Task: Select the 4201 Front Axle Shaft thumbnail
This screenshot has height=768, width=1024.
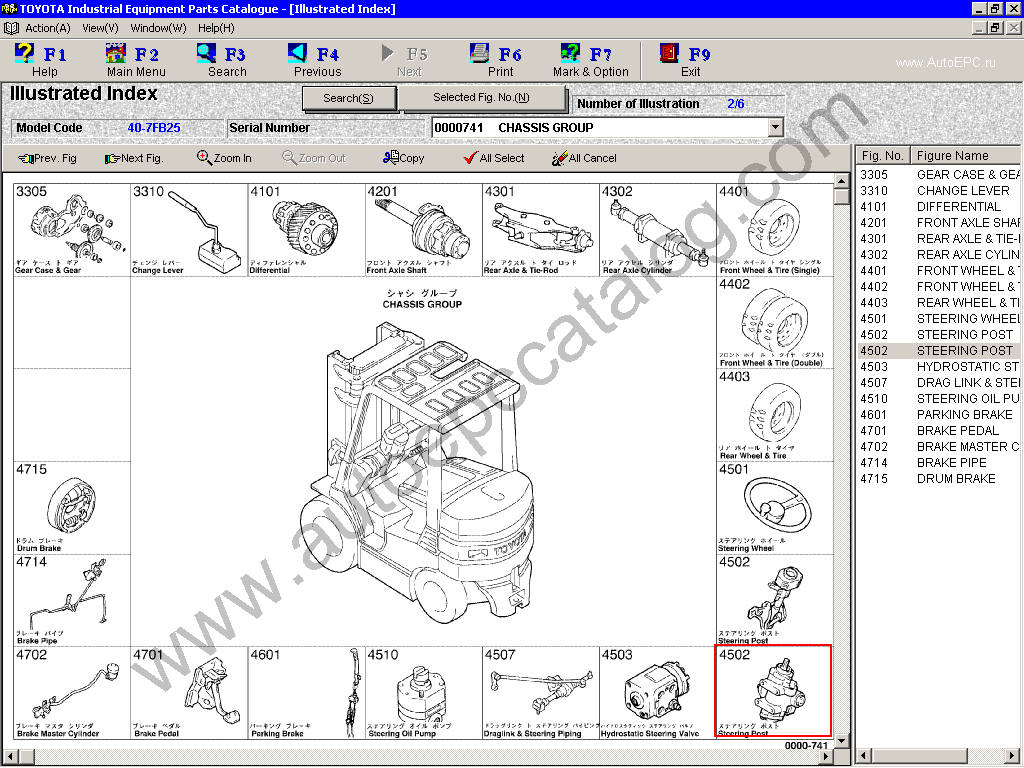Action: (x=423, y=230)
